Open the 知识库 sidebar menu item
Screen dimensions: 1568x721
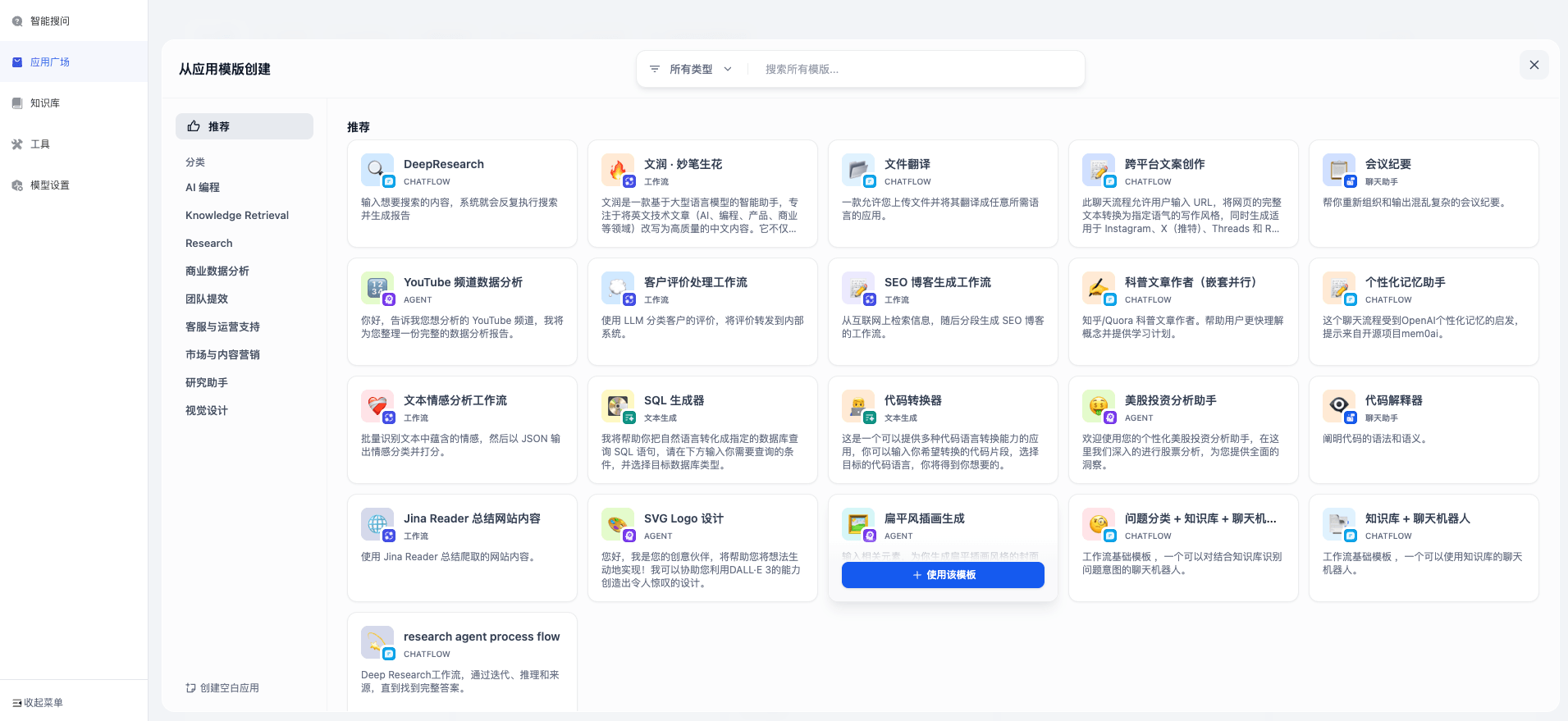(x=45, y=103)
